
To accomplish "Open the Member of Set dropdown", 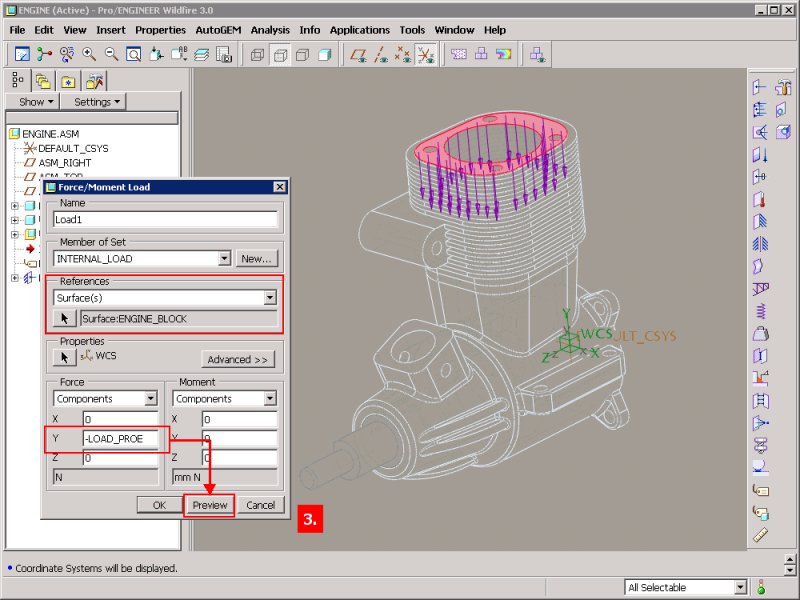I will (x=224, y=259).
